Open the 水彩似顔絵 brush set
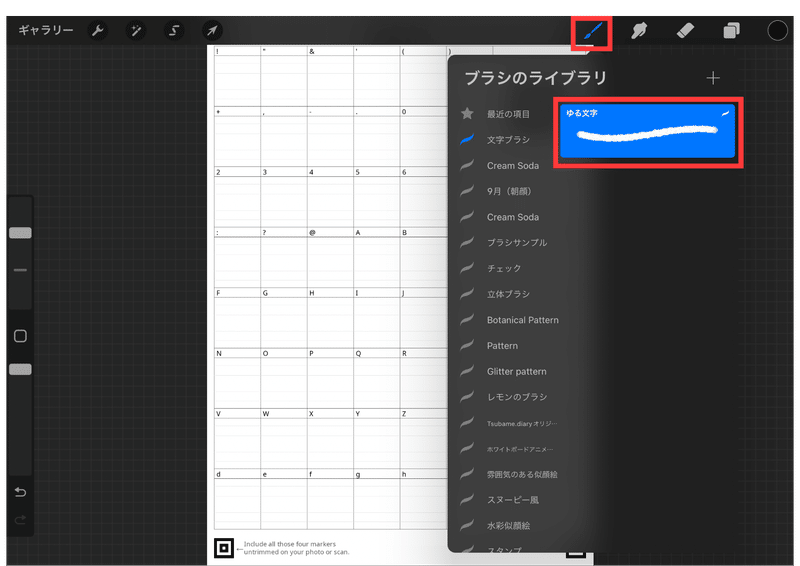The height and width of the screenshot is (566, 800). pyautogui.click(x=508, y=526)
